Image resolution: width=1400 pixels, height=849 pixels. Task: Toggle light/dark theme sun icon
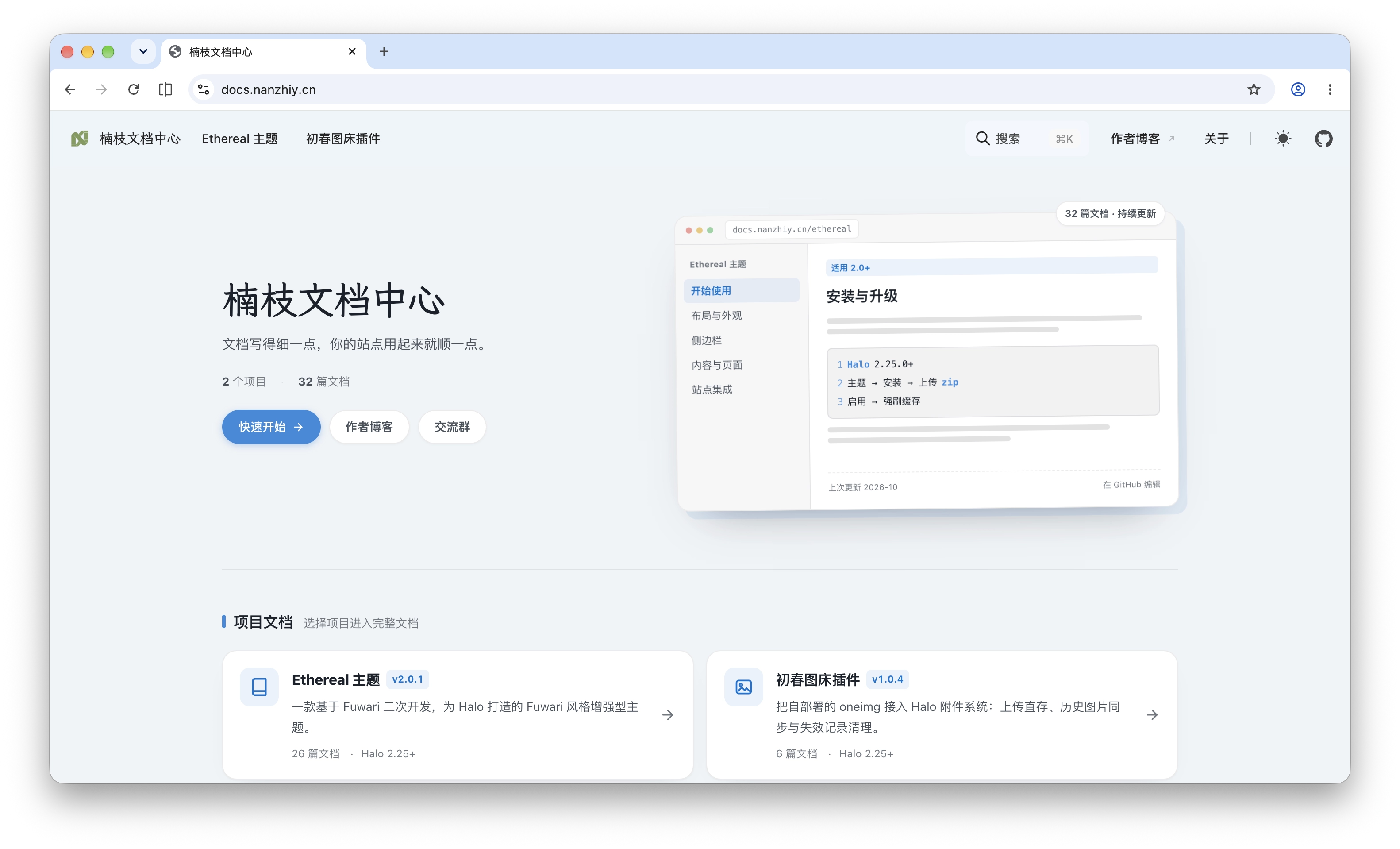coord(1283,138)
